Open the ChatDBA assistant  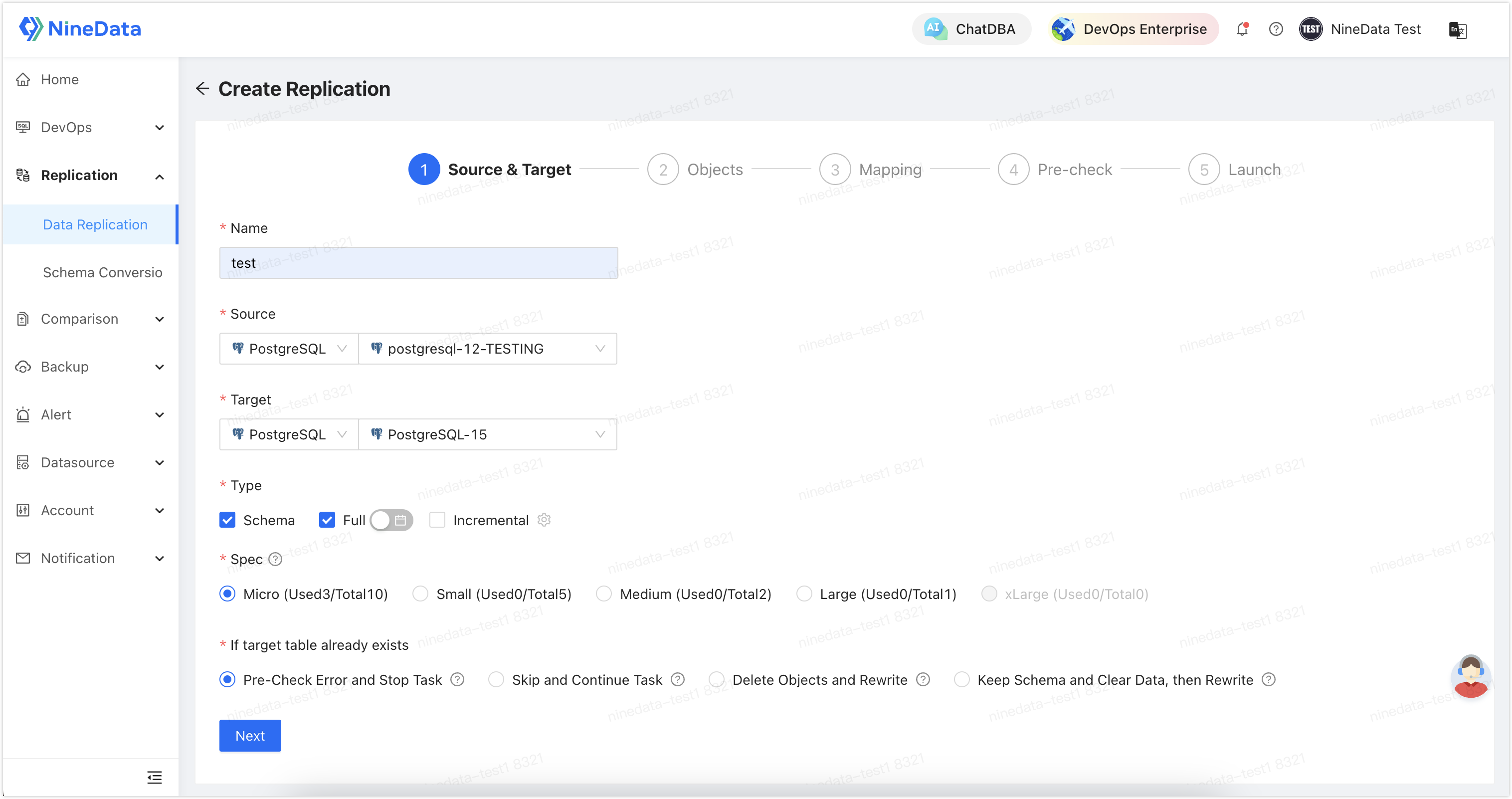(970, 29)
